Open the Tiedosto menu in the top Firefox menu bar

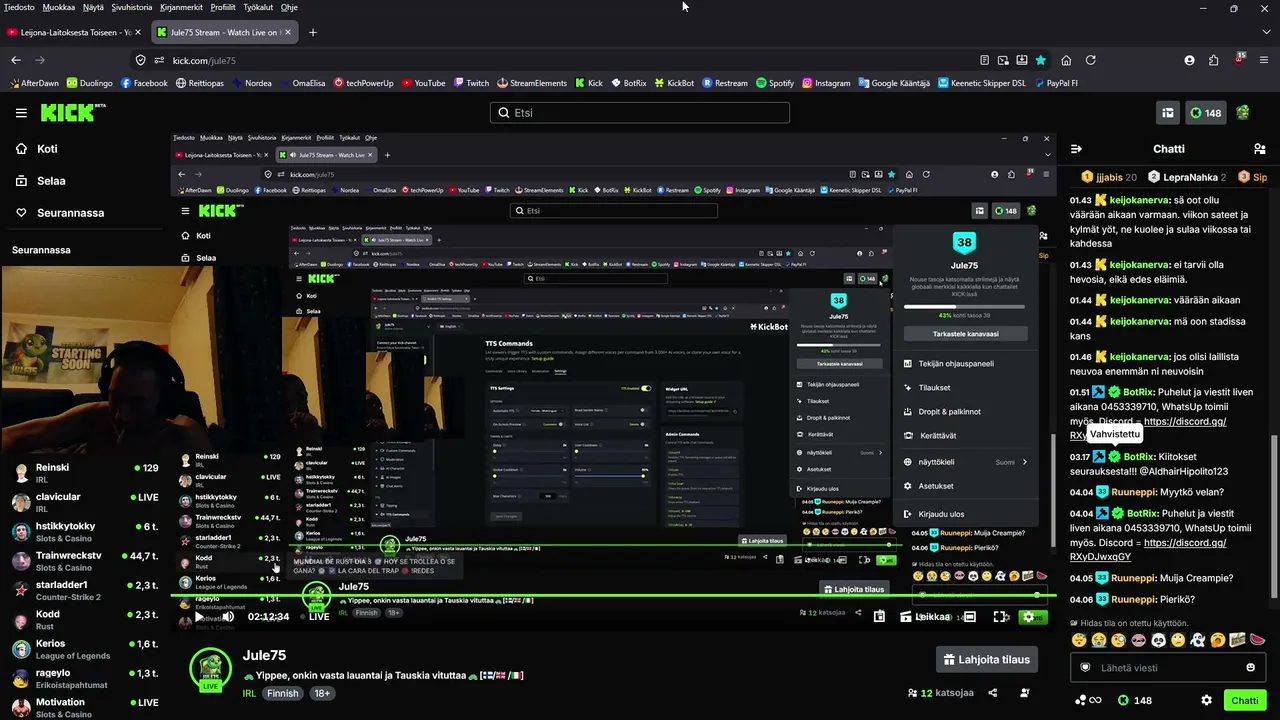[19, 7]
